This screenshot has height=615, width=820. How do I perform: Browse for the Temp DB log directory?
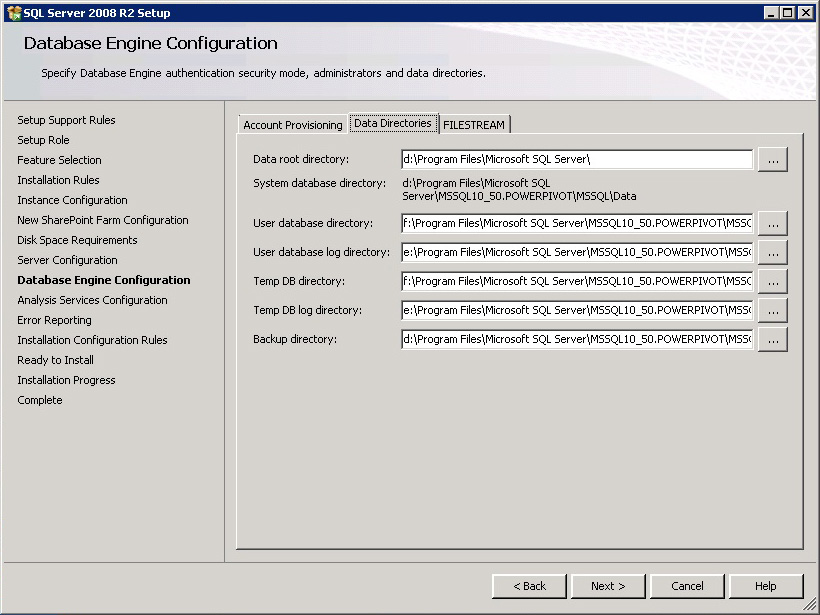[773, 310]
